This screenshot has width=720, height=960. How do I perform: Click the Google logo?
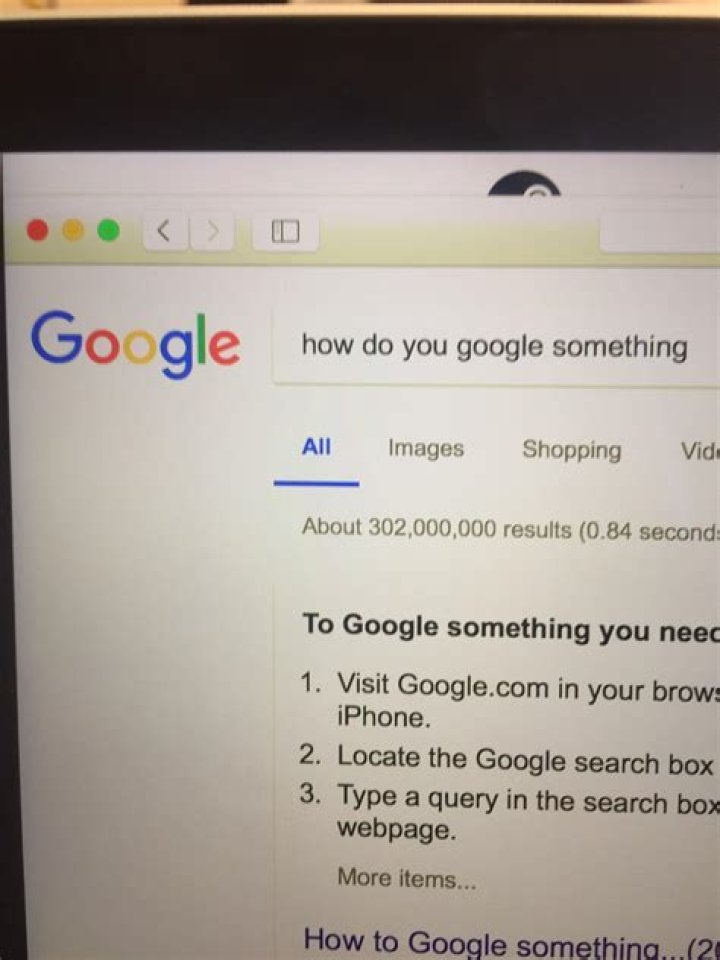(x=135, y=343)
